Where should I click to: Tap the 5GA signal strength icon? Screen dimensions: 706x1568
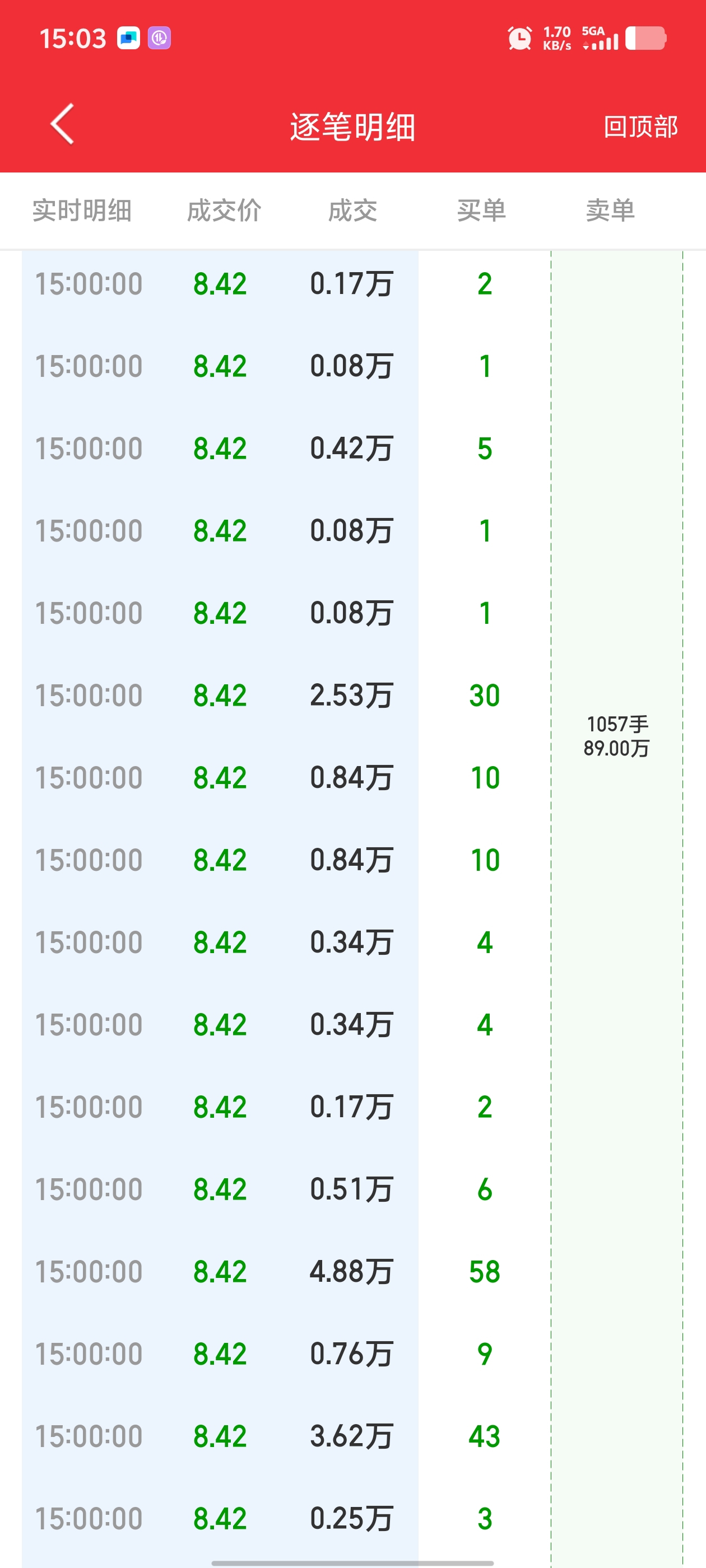(600, 38)
